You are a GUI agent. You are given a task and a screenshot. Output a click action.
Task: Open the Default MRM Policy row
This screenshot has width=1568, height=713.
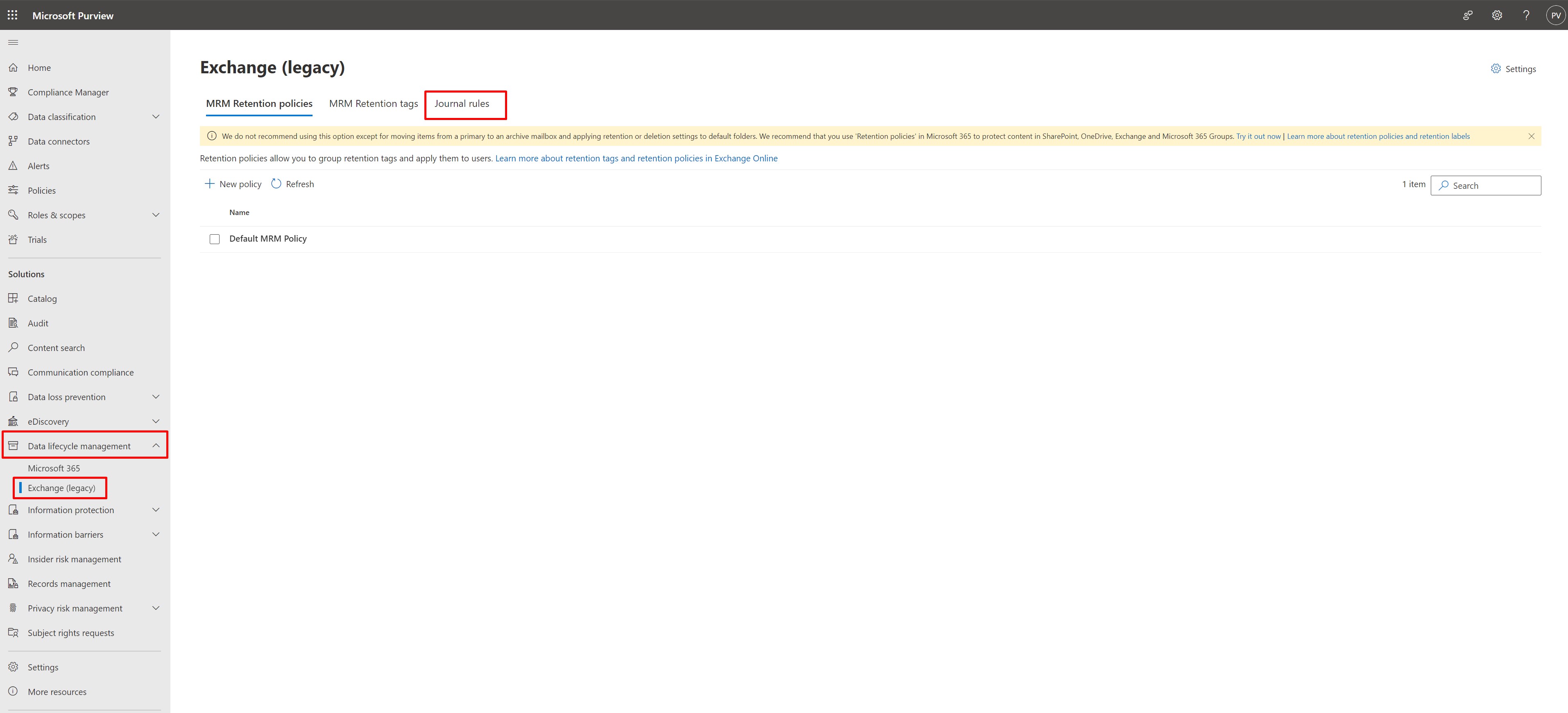point(268,238)
